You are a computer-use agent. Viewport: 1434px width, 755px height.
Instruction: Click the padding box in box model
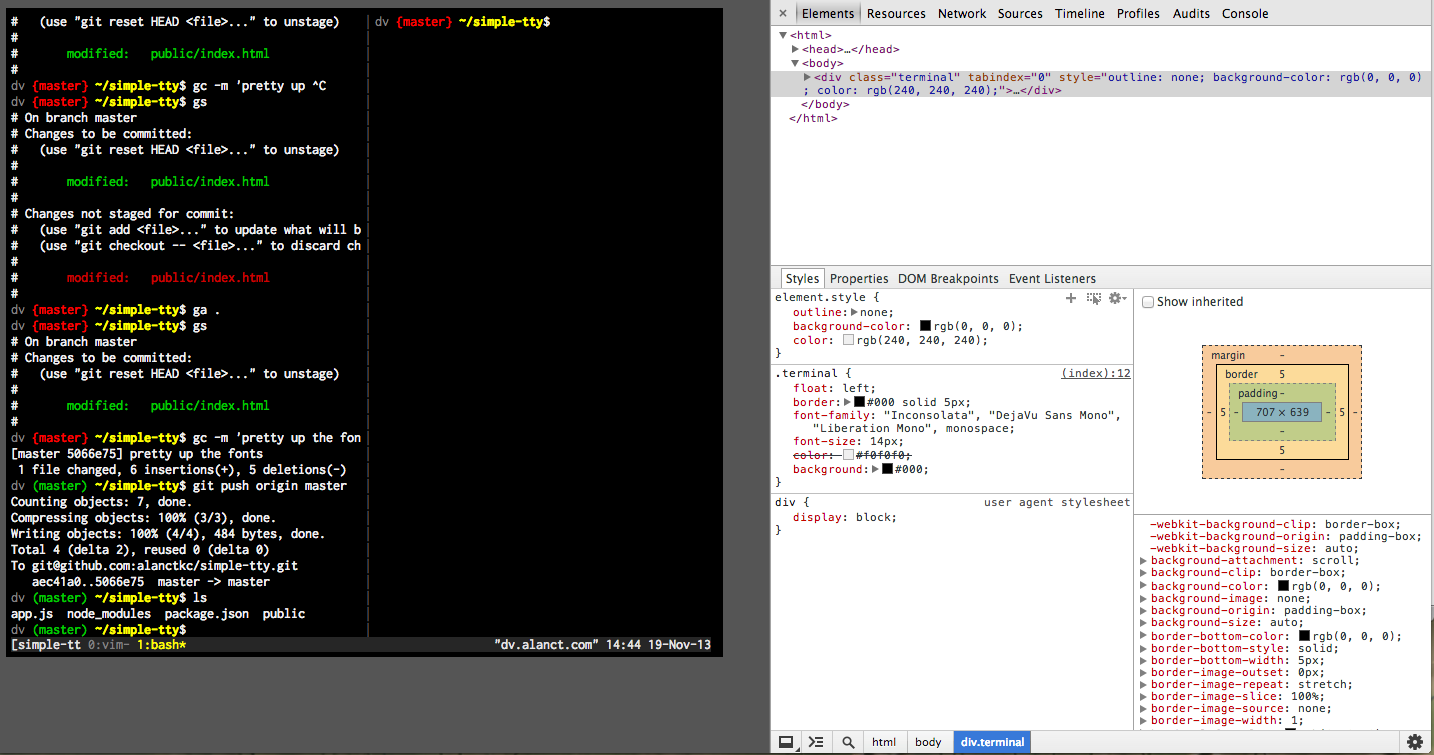(x=1282, y=412)
